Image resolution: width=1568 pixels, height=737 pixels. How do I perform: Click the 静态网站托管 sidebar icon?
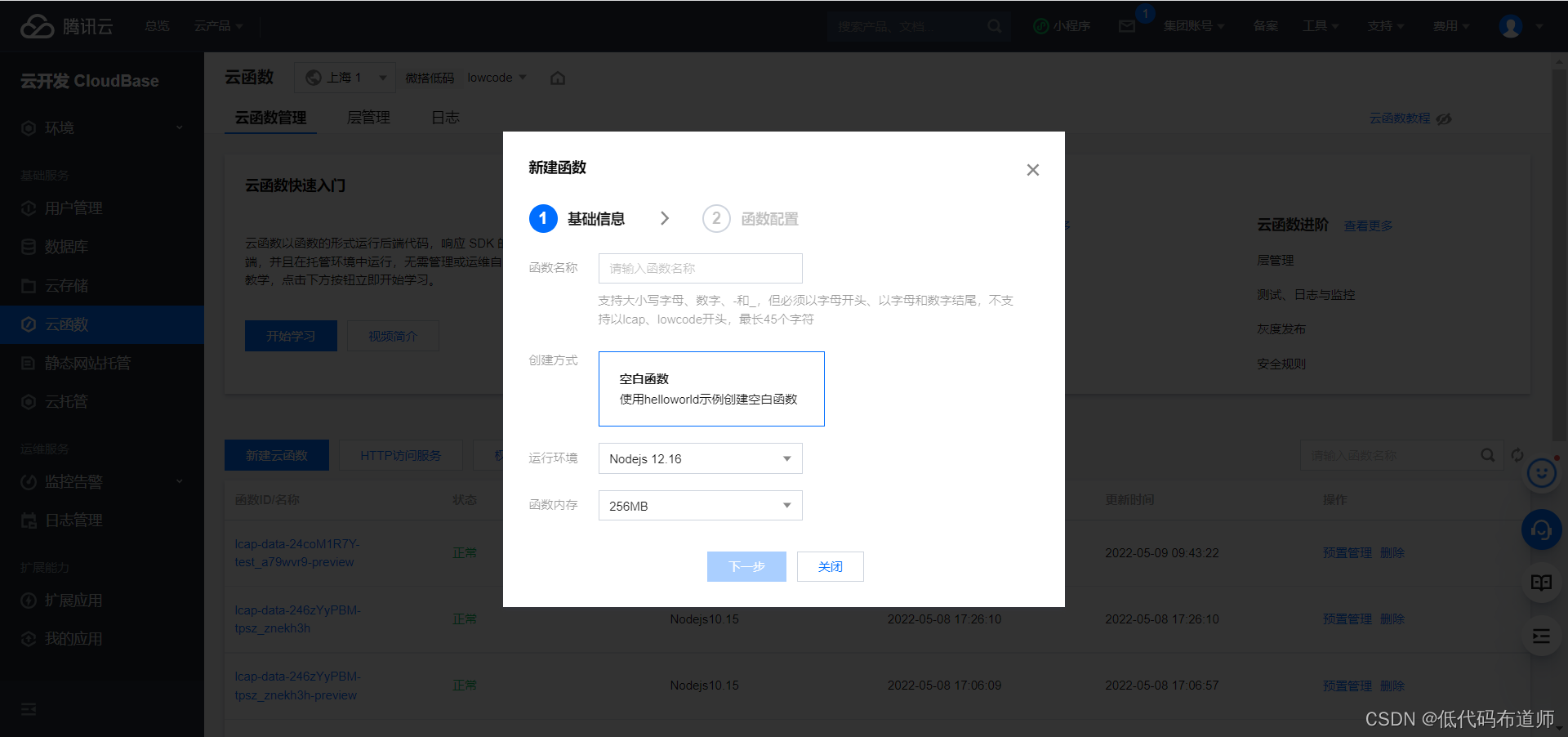click(29, 363)
